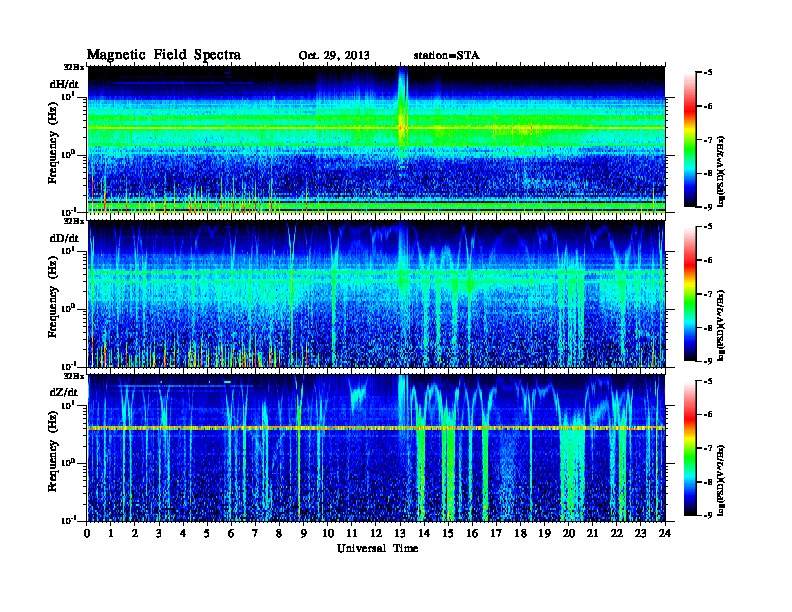This screenshot has height=612, width=792.
Task: Click hour tick label 15 on time axis
Action: (448, 533)
